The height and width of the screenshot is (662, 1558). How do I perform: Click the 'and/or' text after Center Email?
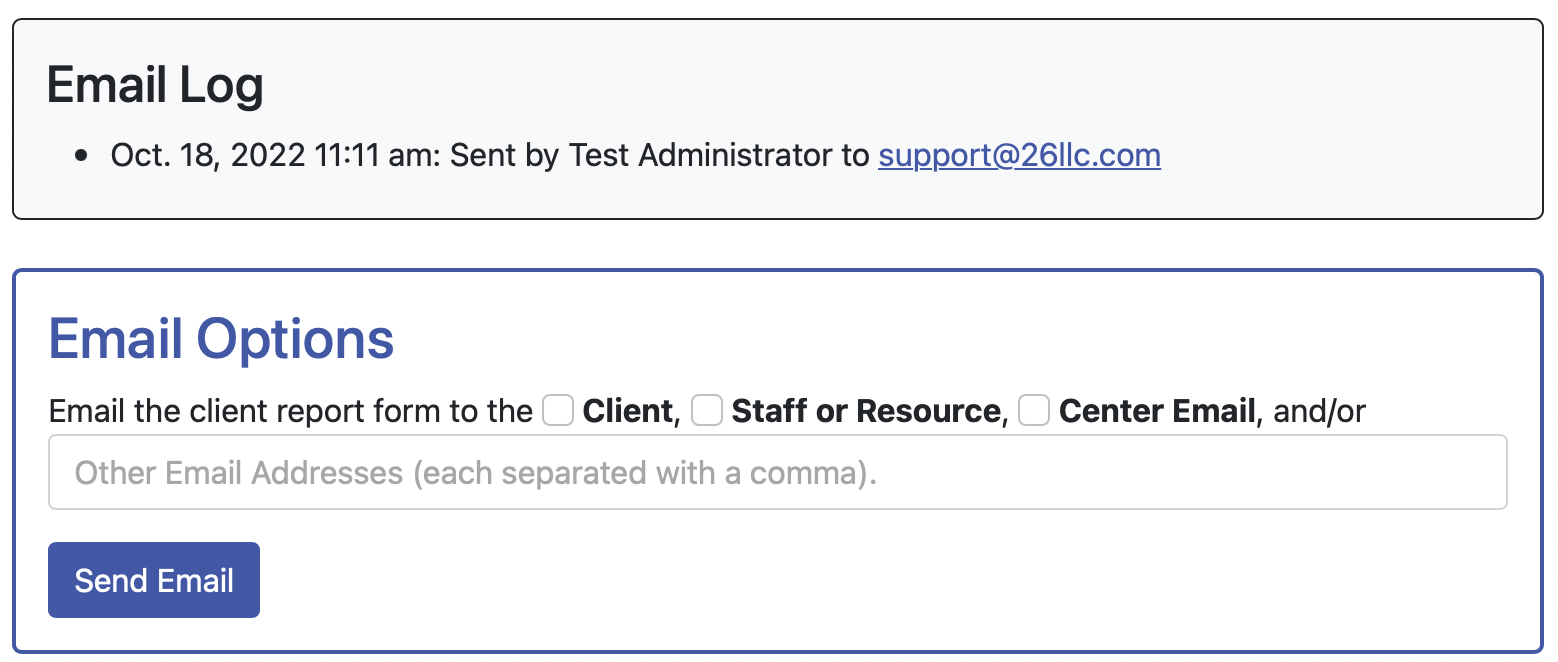tap(1319, 411)
